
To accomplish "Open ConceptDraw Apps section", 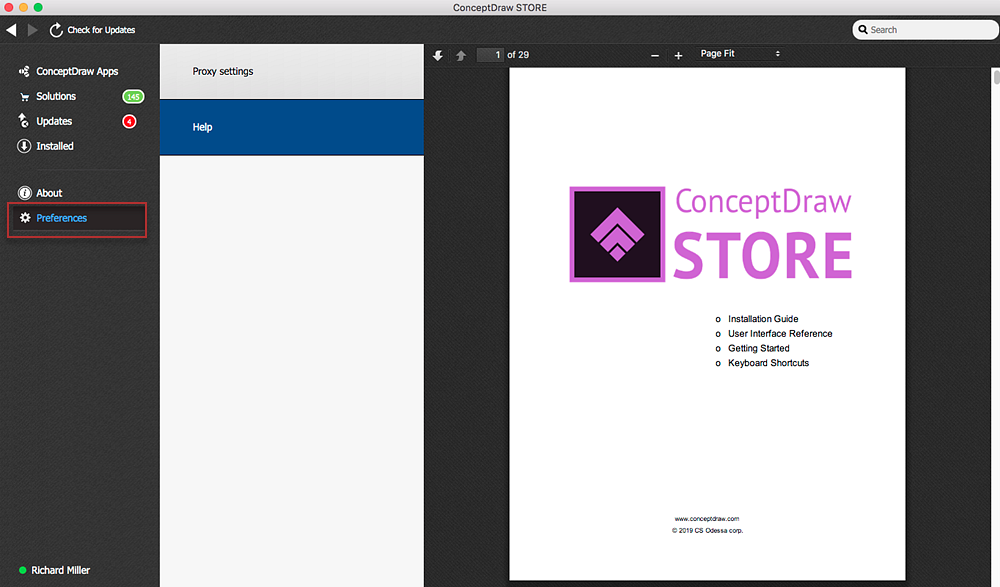I will (x=77, y=71).
